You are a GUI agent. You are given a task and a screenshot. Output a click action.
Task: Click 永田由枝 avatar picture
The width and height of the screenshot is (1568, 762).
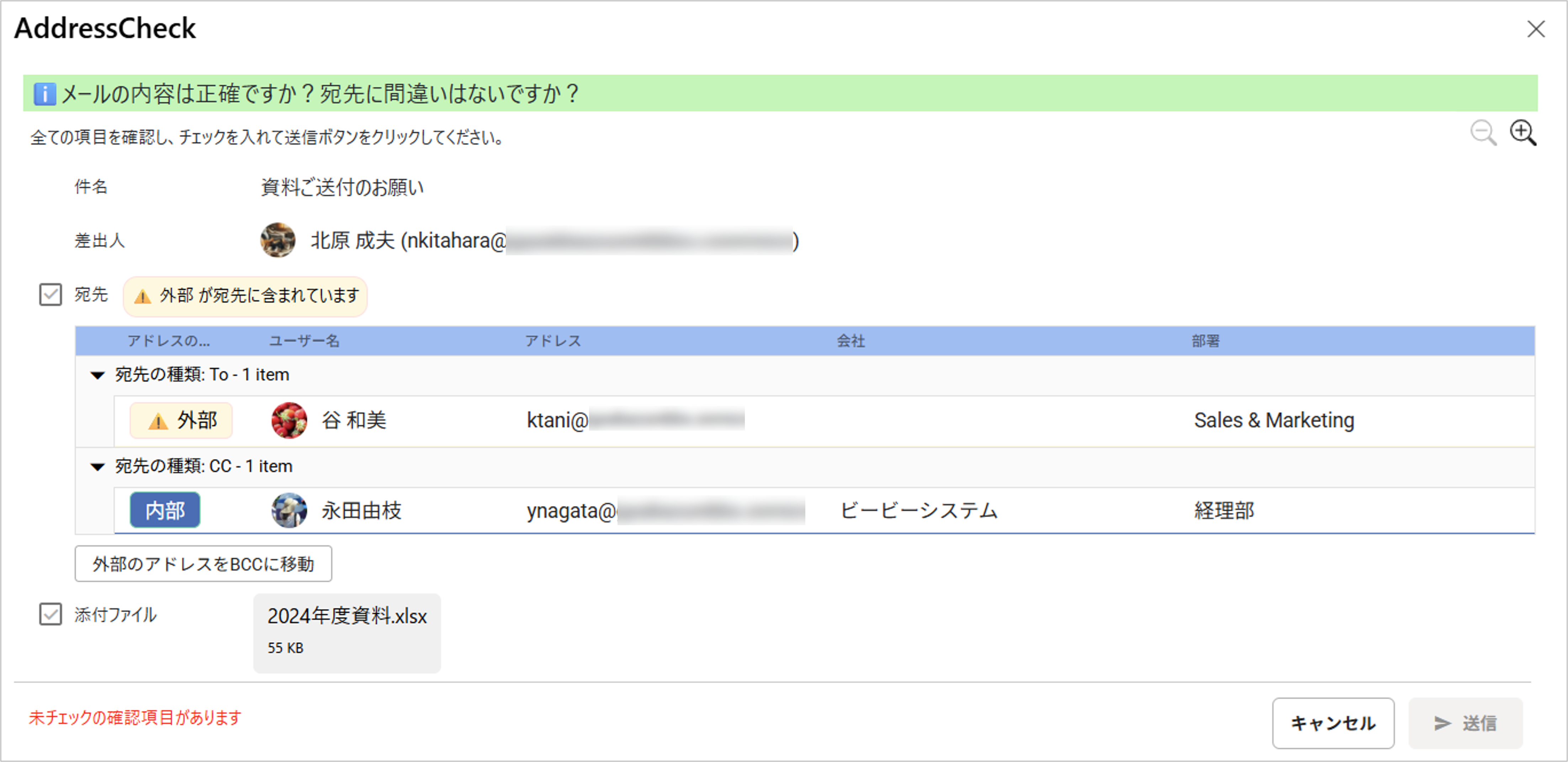pyautogui.click(x=288, y=510)
